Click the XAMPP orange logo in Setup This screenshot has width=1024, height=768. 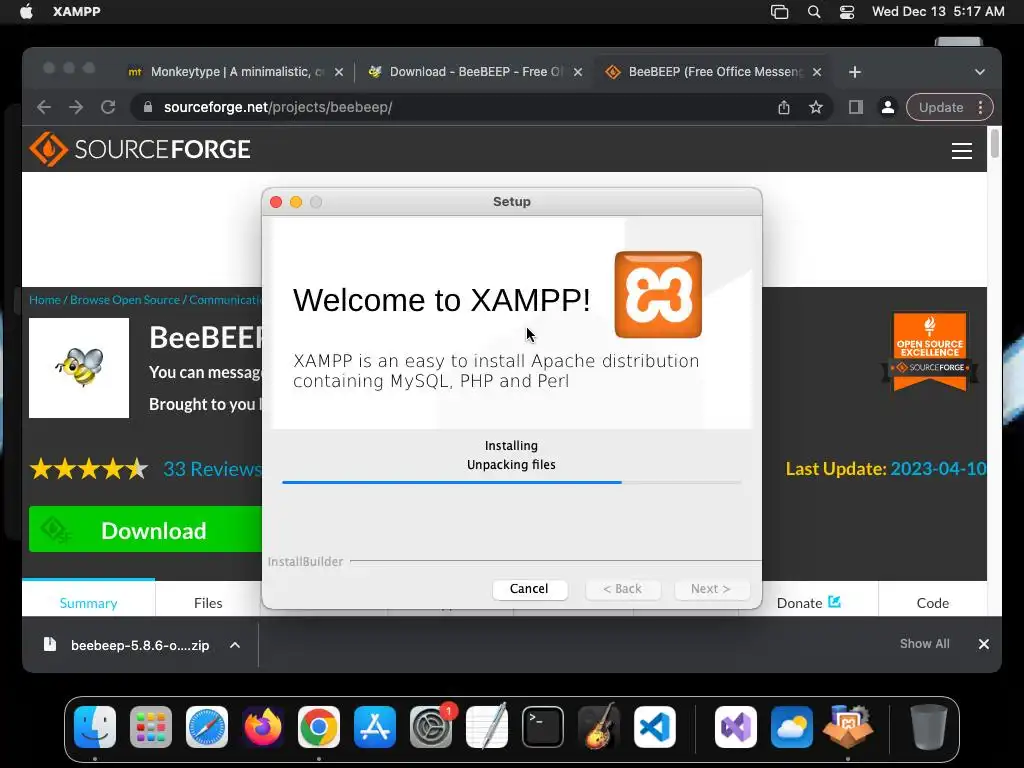658,295
